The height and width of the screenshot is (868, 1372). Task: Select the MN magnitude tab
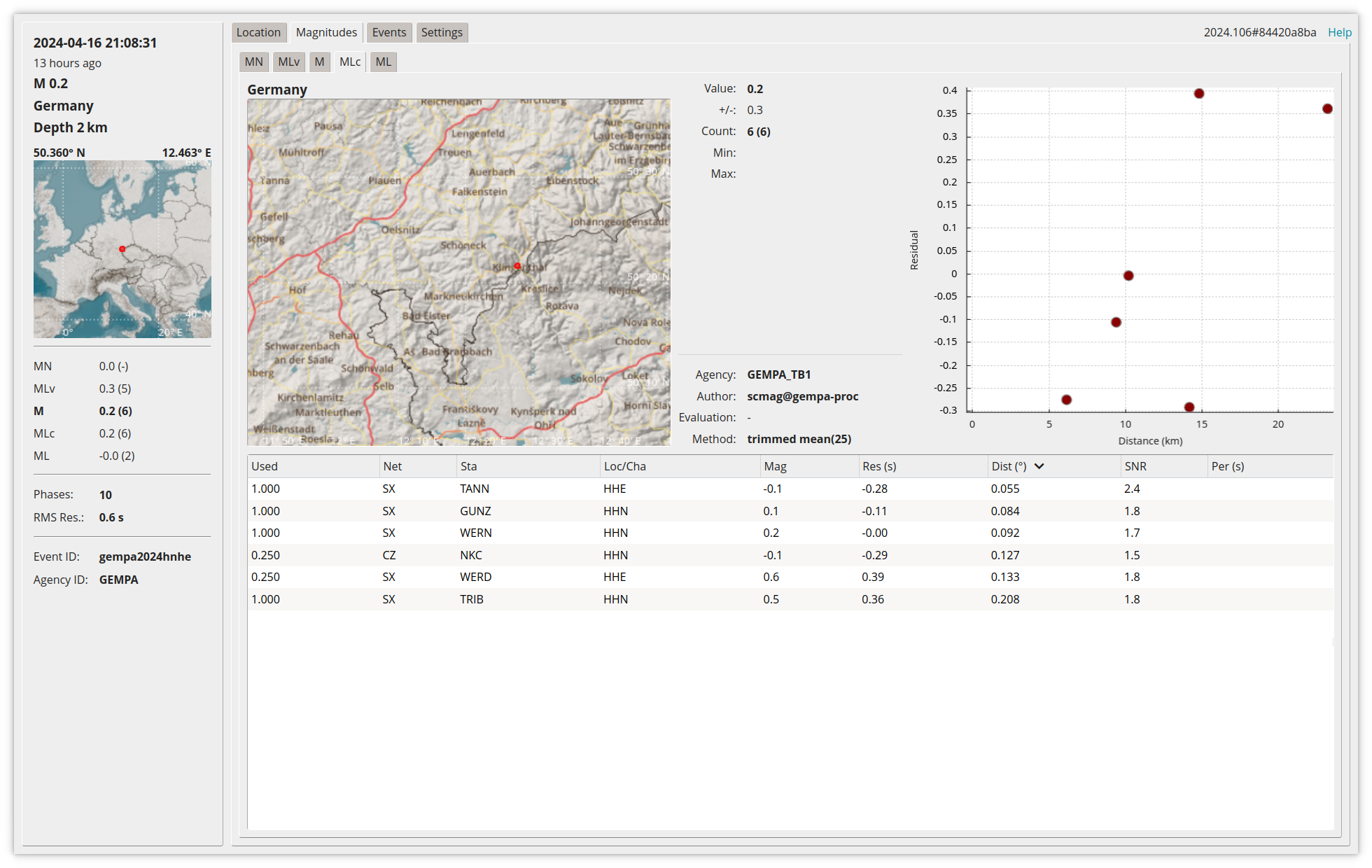point(253,62)
